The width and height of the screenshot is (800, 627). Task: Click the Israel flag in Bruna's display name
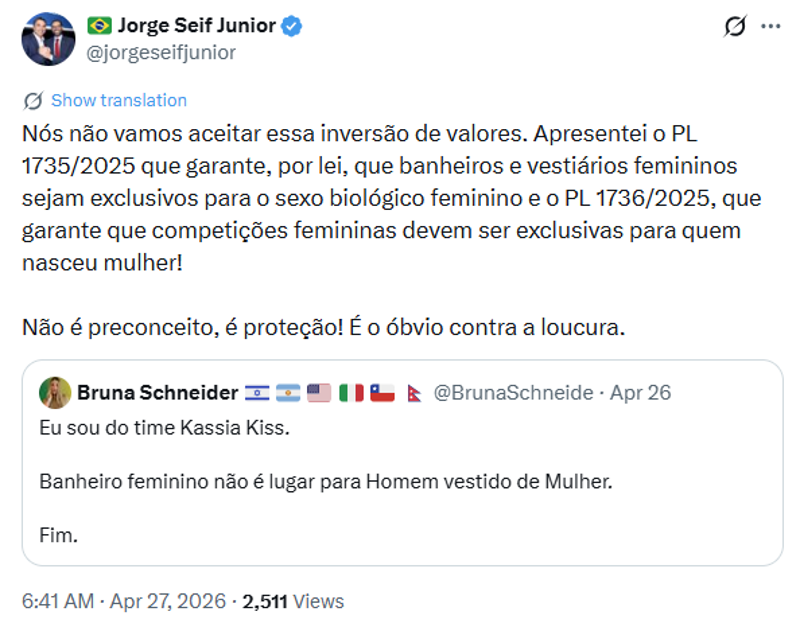(x=257, y=392)
